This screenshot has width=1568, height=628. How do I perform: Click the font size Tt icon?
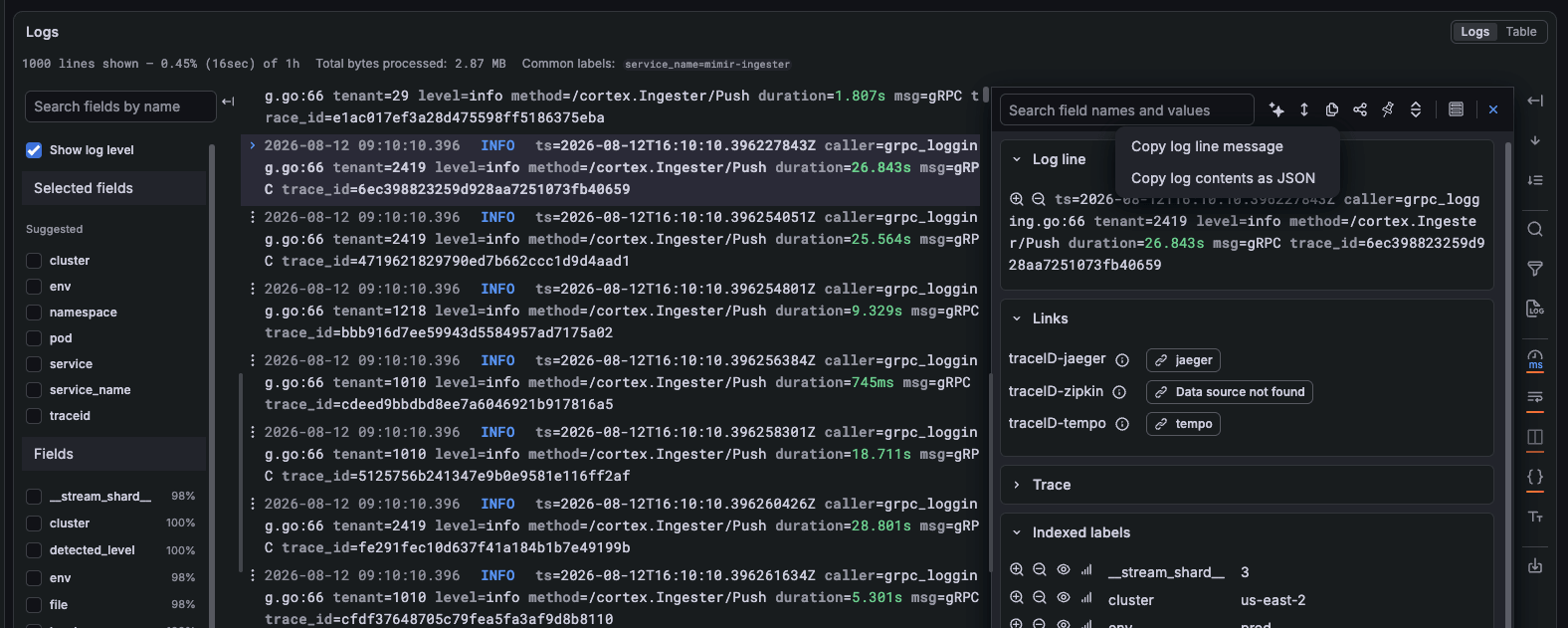(x=1535, y=517)
